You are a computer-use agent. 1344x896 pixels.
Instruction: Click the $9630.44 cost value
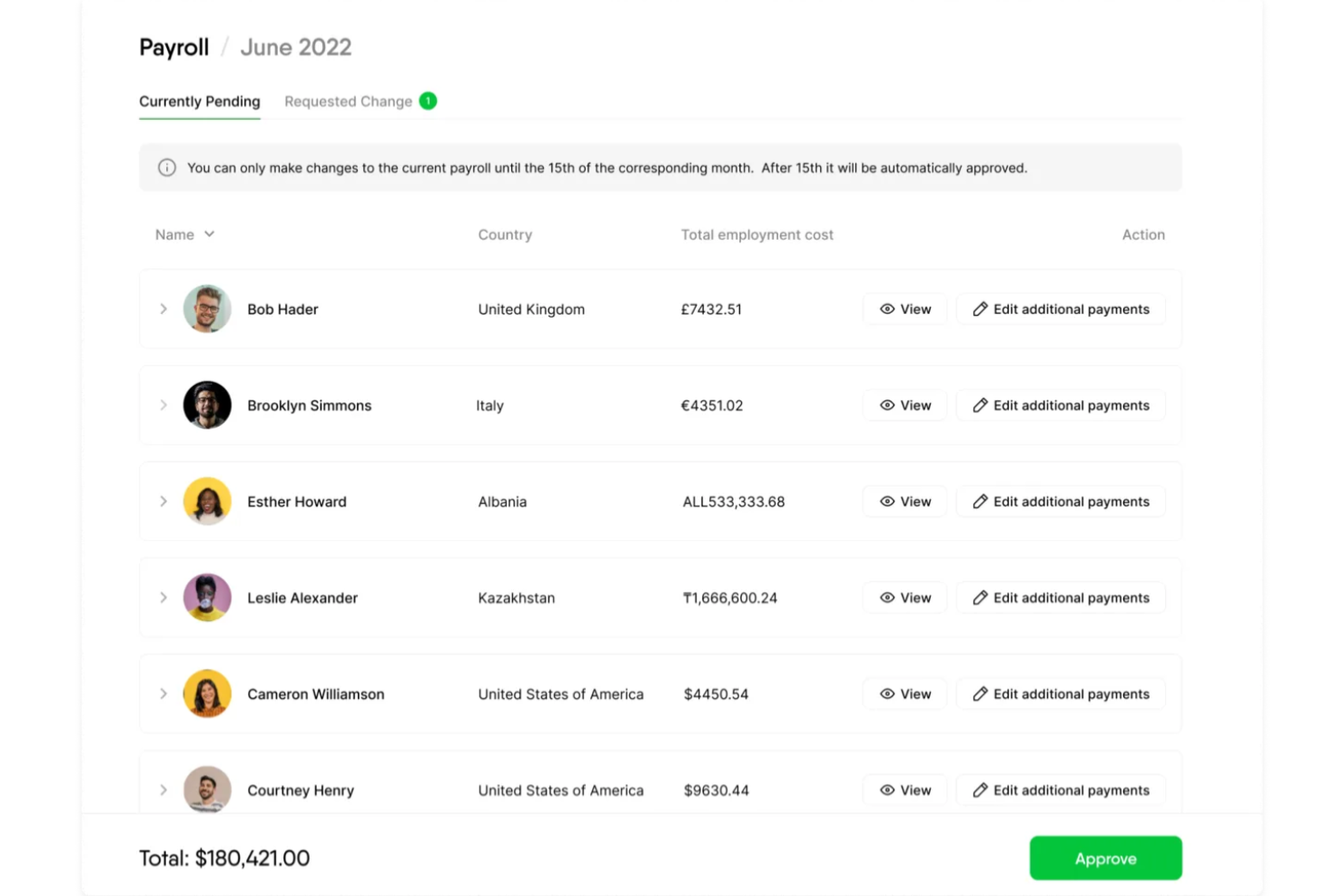point(716,791)
